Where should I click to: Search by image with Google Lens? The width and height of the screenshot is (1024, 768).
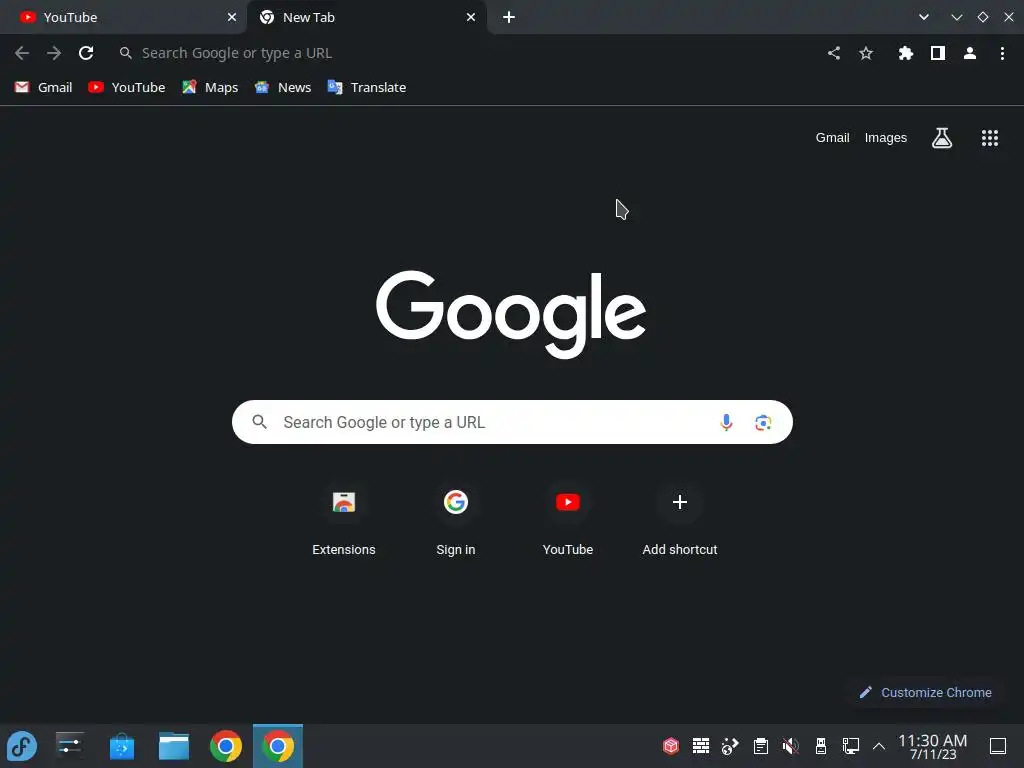pos(763,423)
